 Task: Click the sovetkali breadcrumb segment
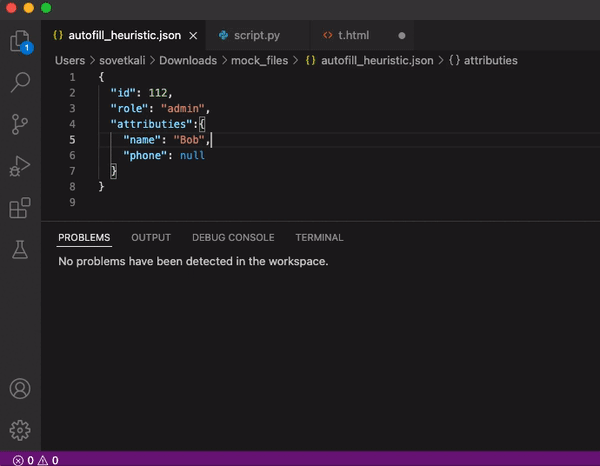coord(122,60)
